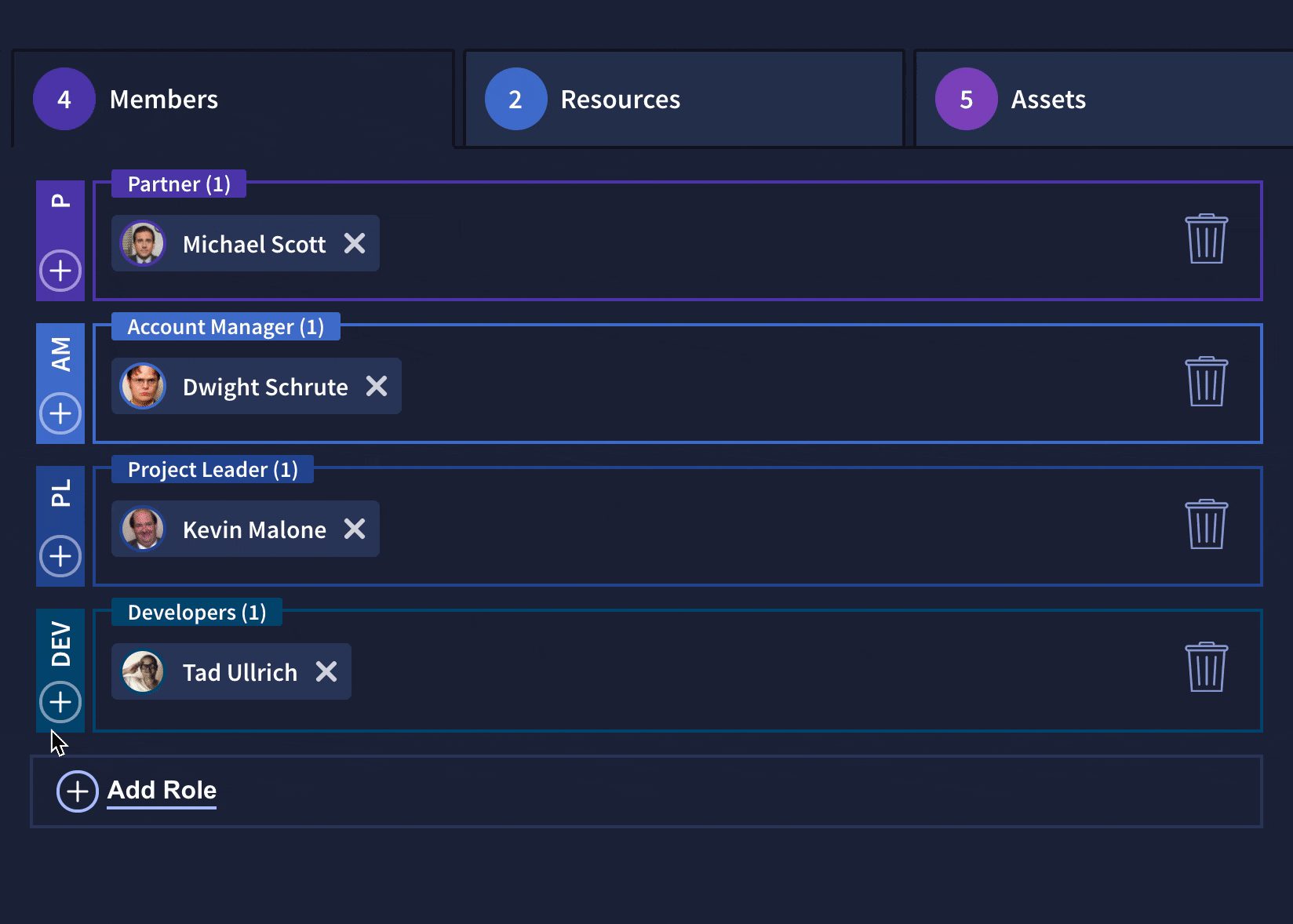Add a member to Developers role
The image size is (1293, 924).
point(60,702)
